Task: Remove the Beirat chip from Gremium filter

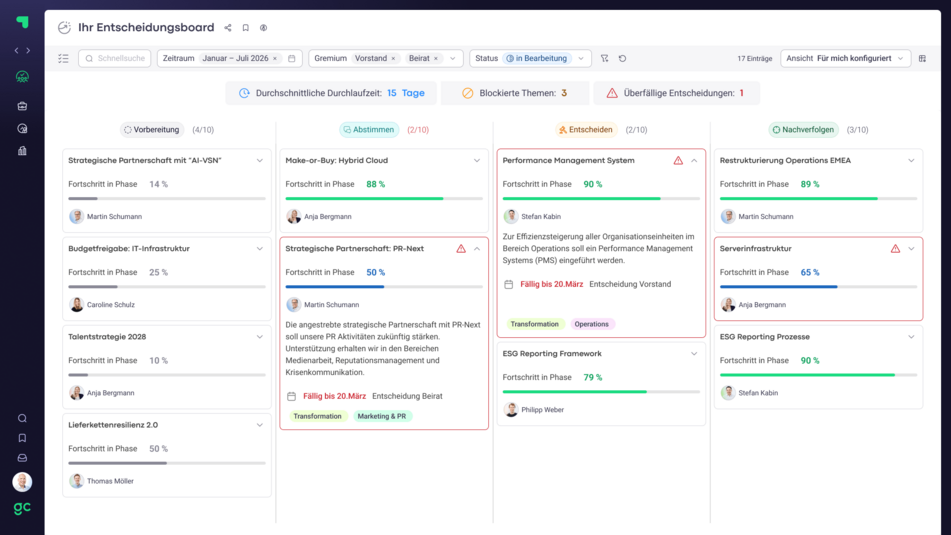Action: (x=436, y=59)
